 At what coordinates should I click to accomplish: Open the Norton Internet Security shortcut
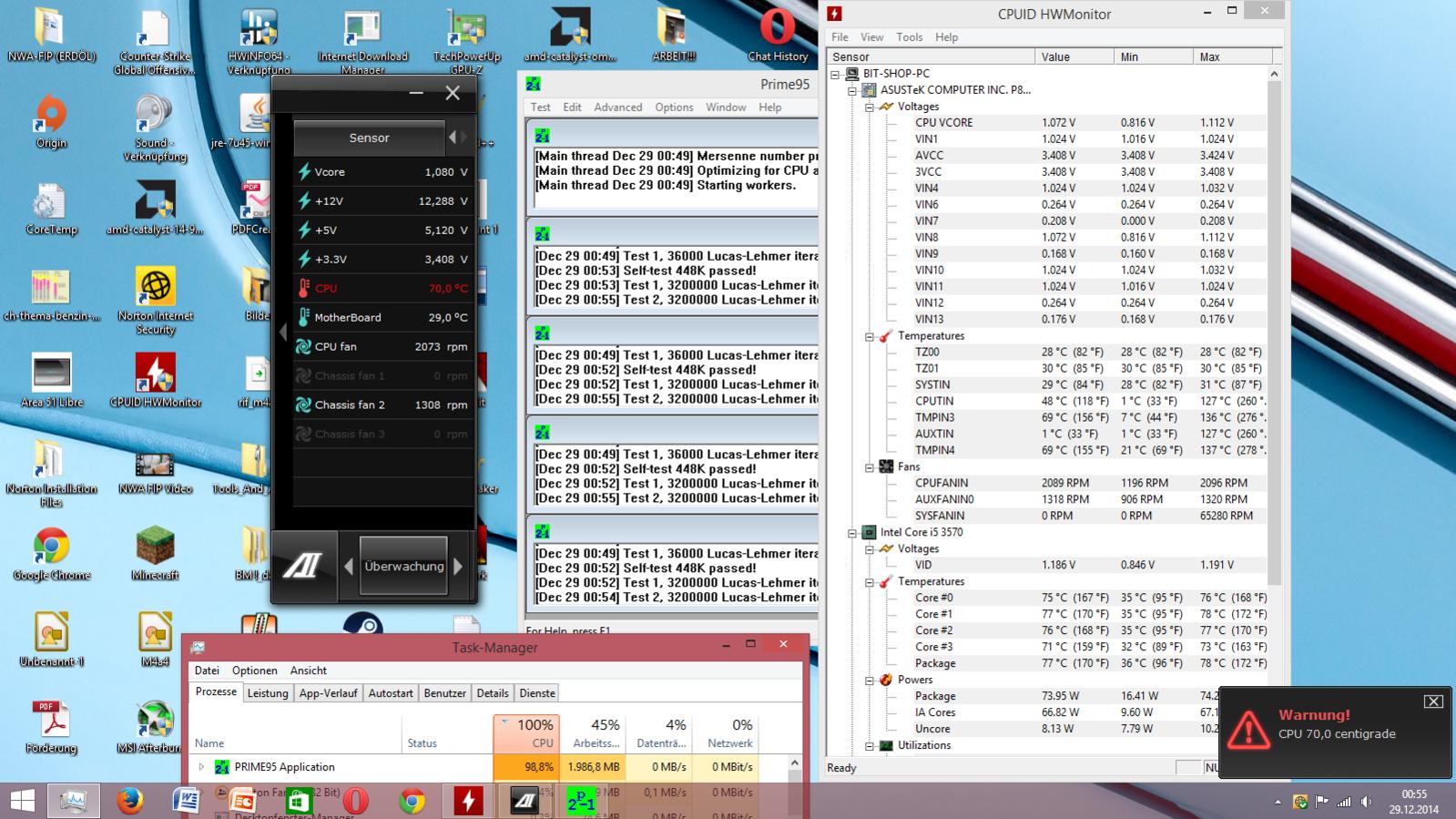point(155,302)
